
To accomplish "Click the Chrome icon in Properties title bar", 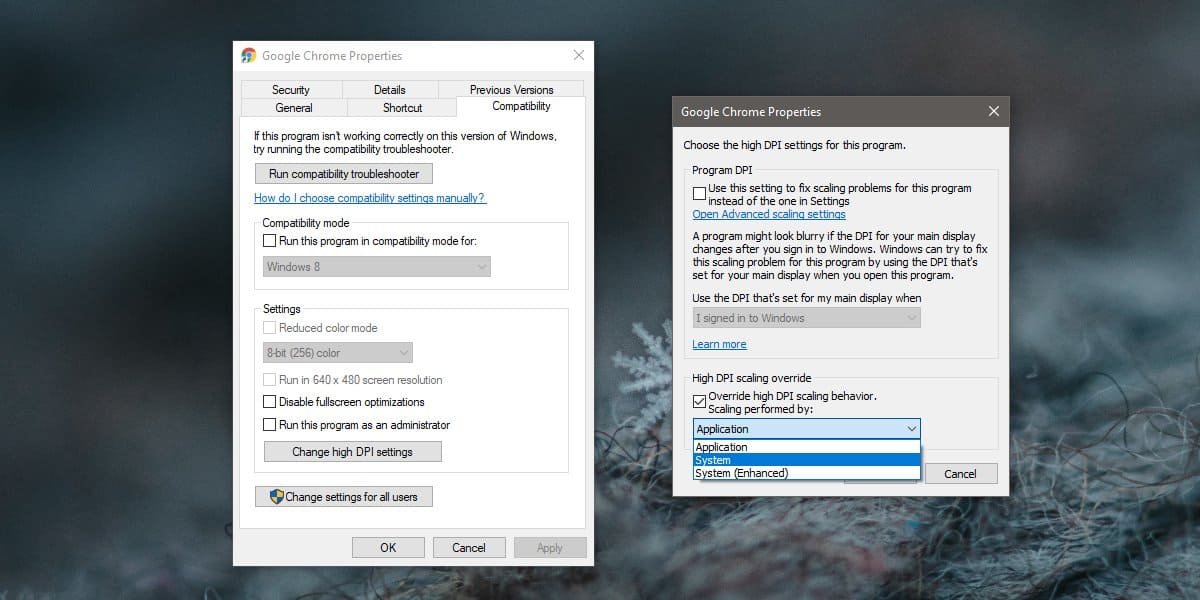I will click(x=249, y=56).
